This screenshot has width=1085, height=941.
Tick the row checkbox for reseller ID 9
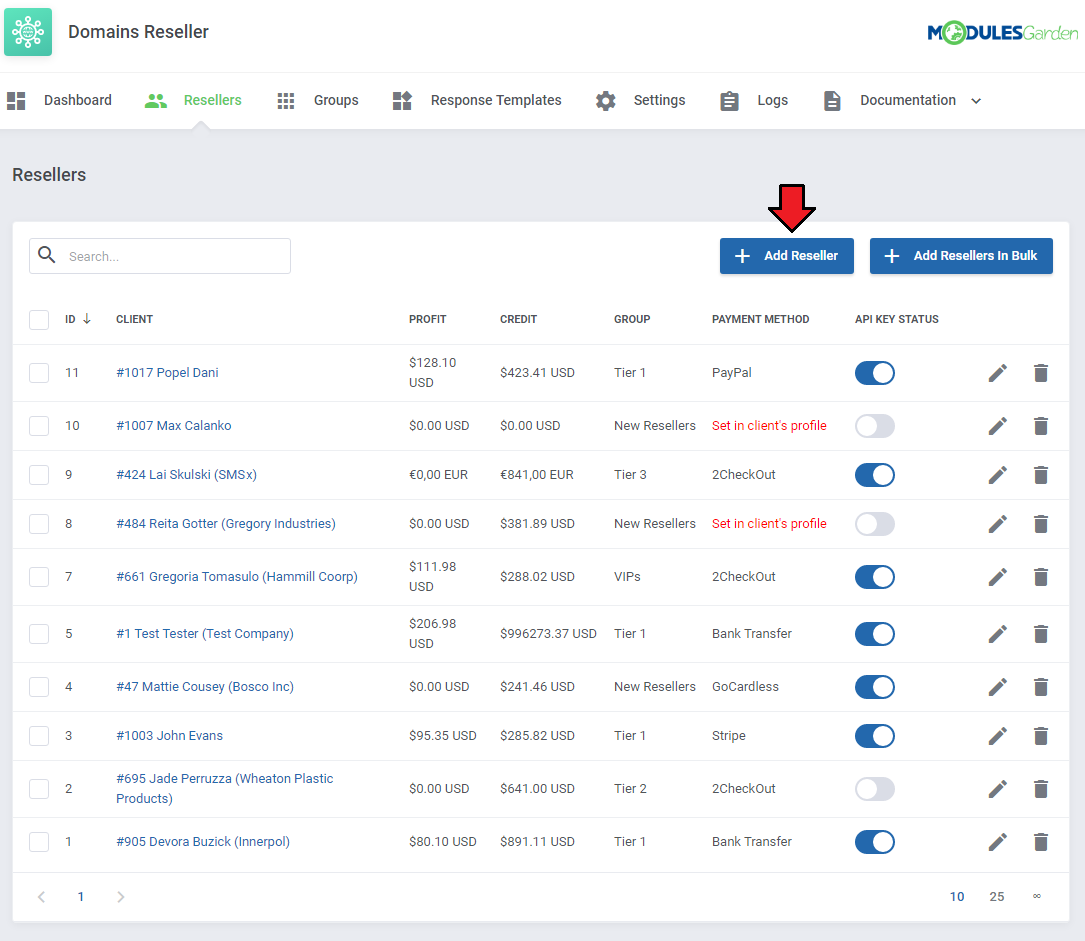[39, 475]
